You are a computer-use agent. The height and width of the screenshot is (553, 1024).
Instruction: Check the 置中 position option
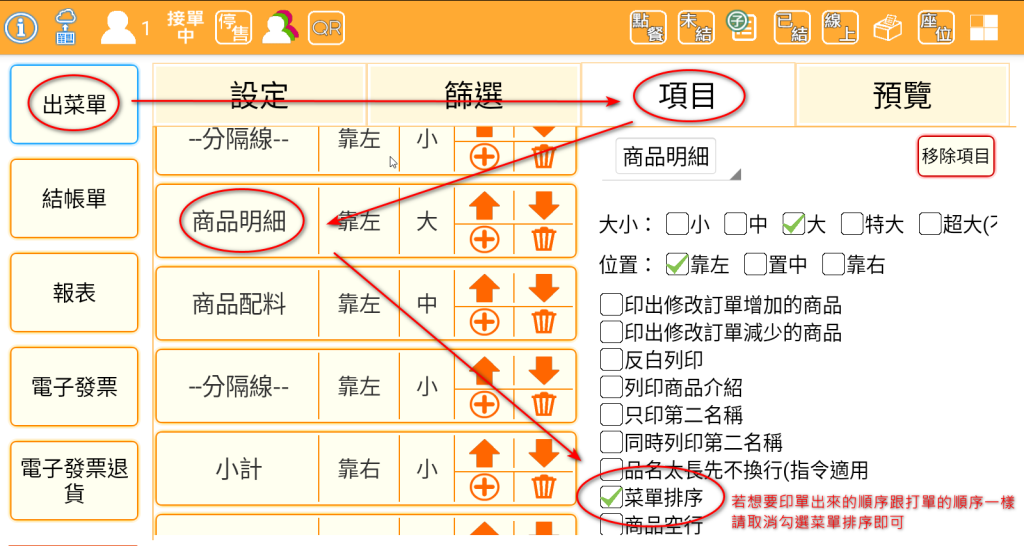(x=756, y=265)
